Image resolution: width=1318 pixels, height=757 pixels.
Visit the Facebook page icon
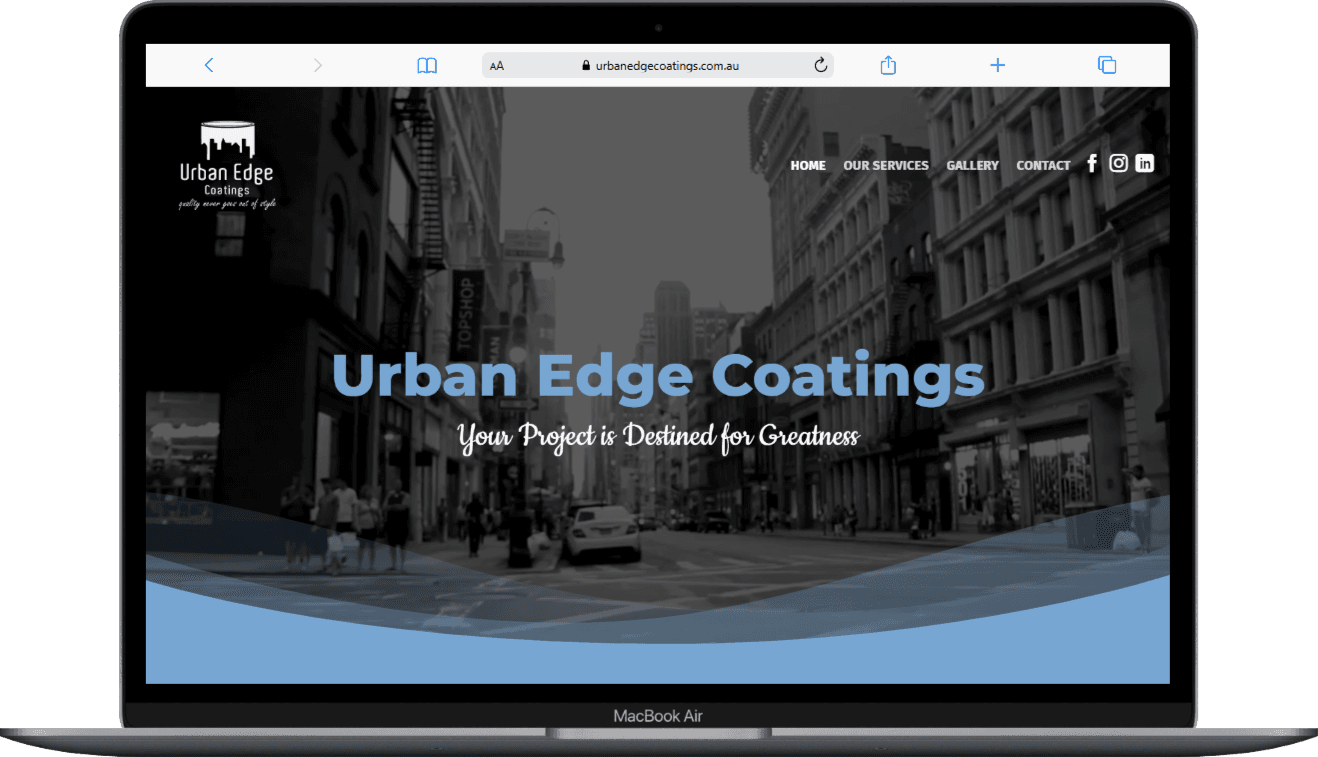1092,164
